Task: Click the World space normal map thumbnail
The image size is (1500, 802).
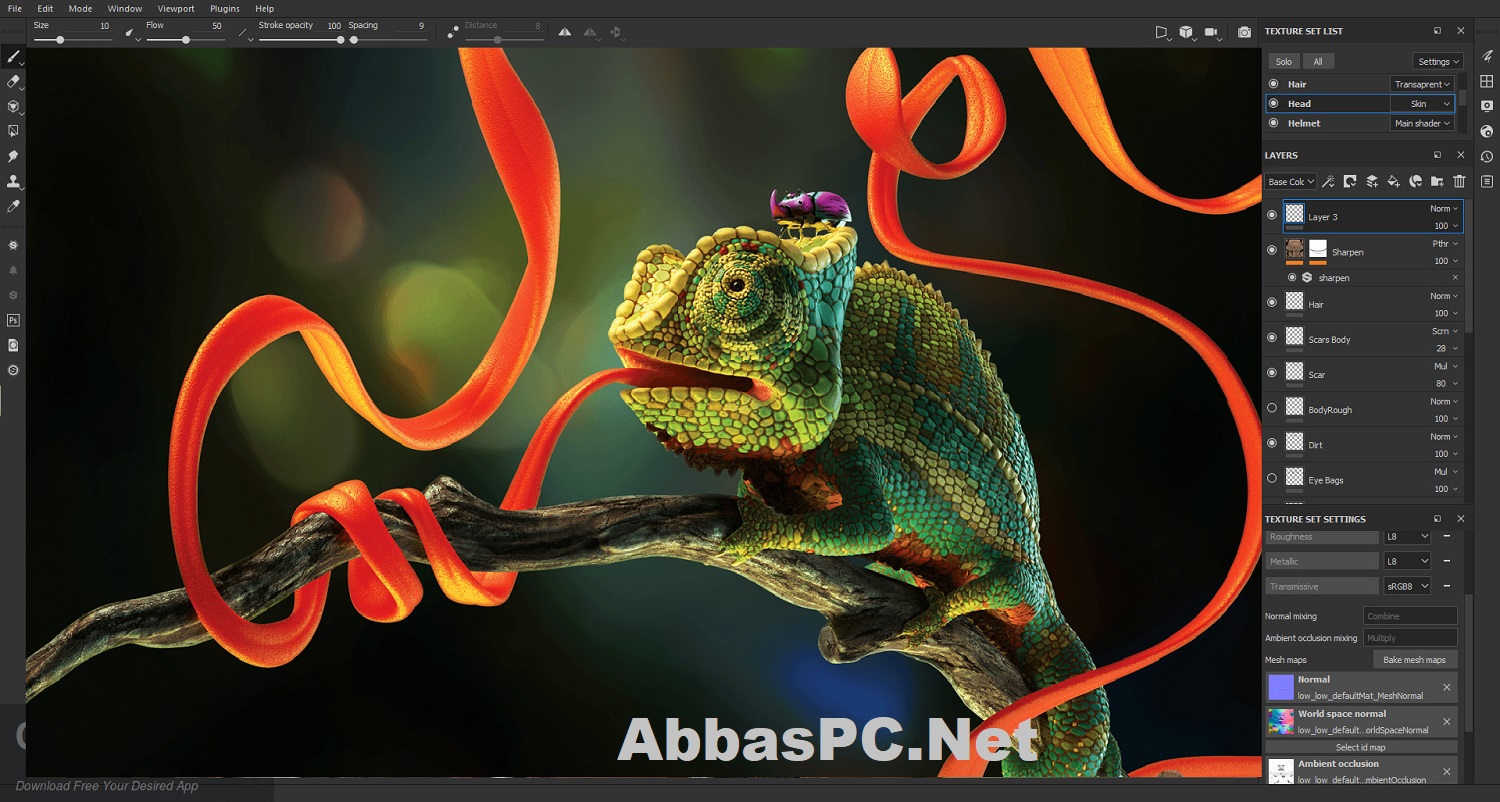Action: point(1281,721)
